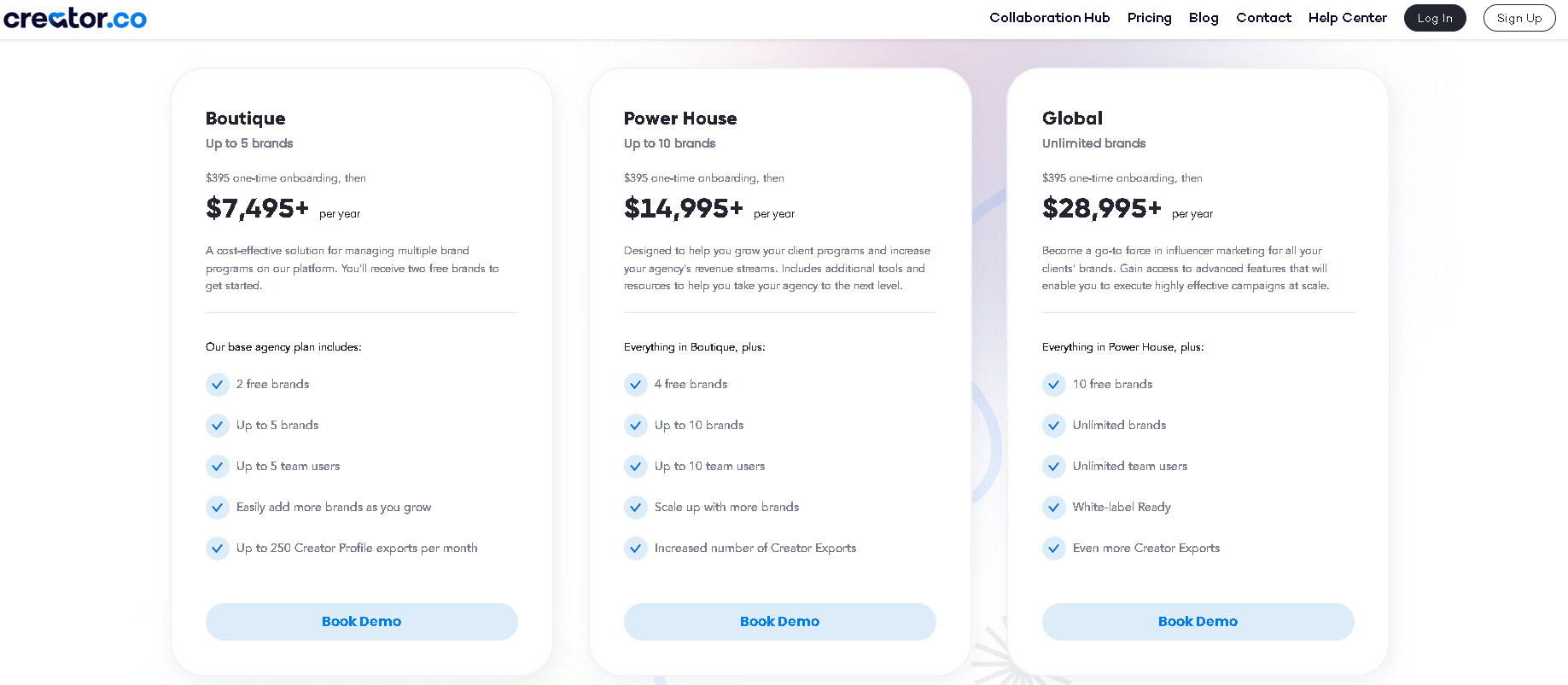The width and height of the screenshot is (1568, 685).
Task: Click the checkmark beside "4 free brands"
Action: click(636, 385)
